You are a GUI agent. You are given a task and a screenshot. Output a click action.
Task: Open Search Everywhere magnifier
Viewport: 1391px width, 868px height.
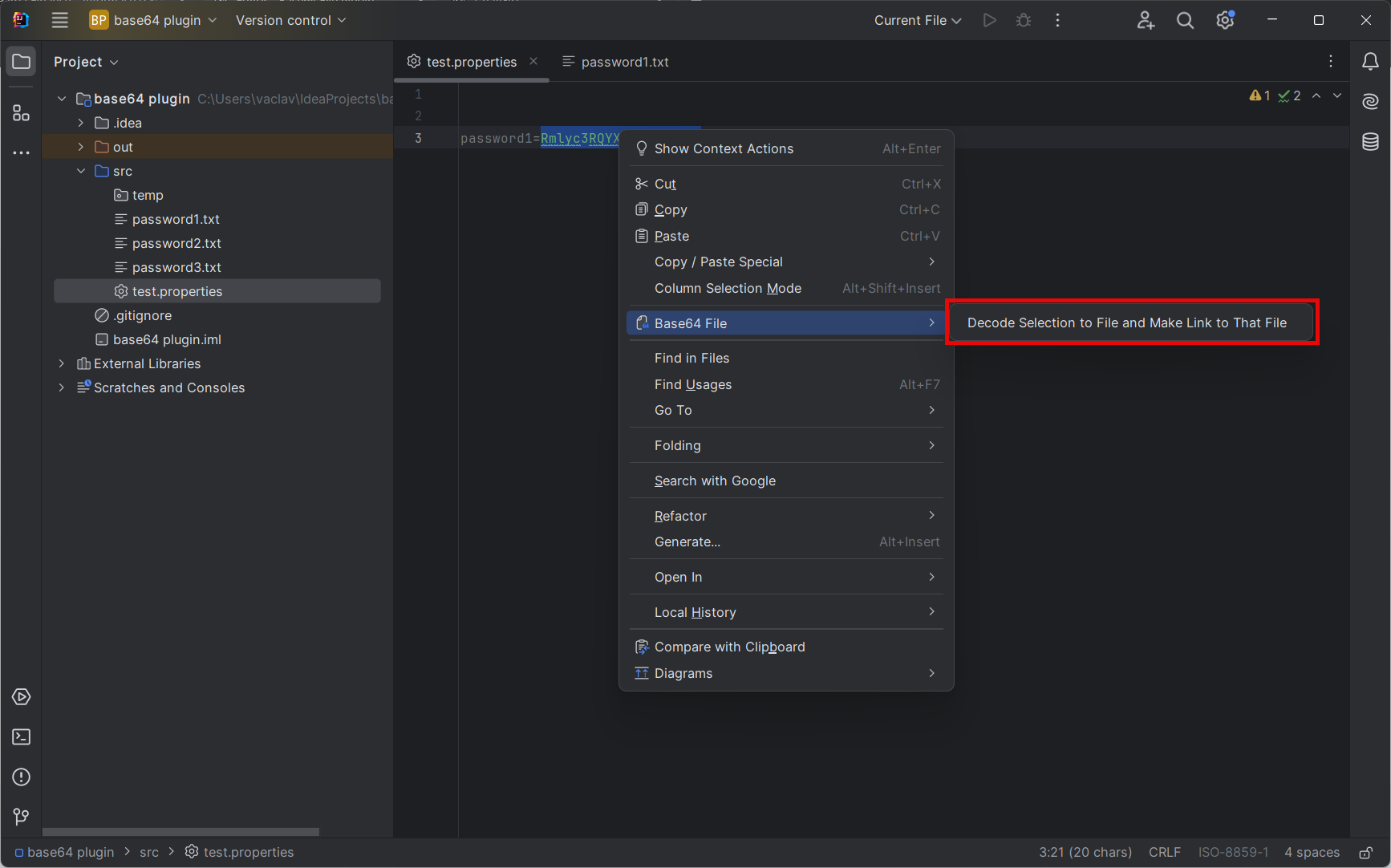[x=1185, y=20]
